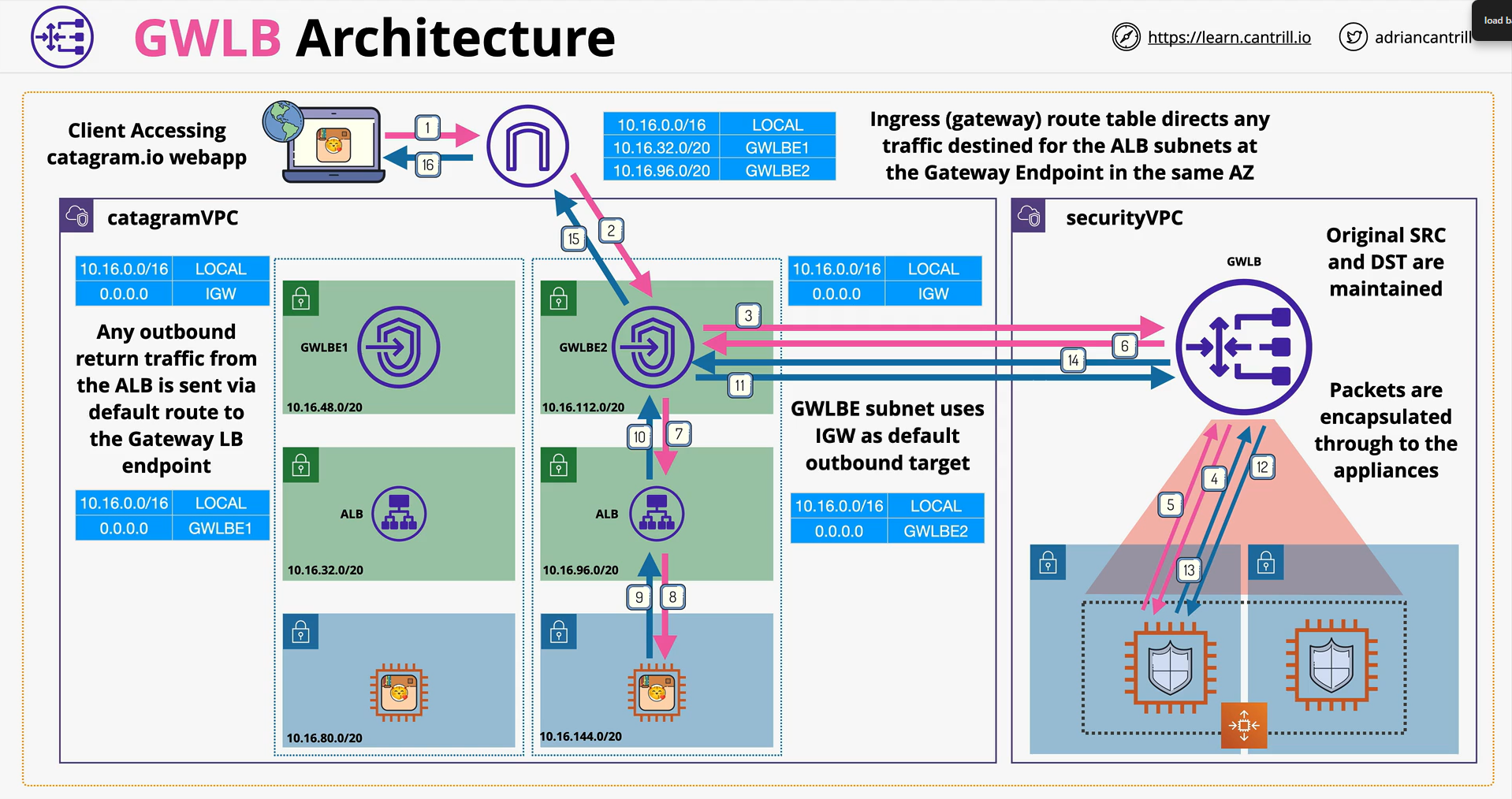Viewport: 1512px width, 799px height.
Task: Click the compass icon beside learn.cantrill.io
Action: (1126, 36)
